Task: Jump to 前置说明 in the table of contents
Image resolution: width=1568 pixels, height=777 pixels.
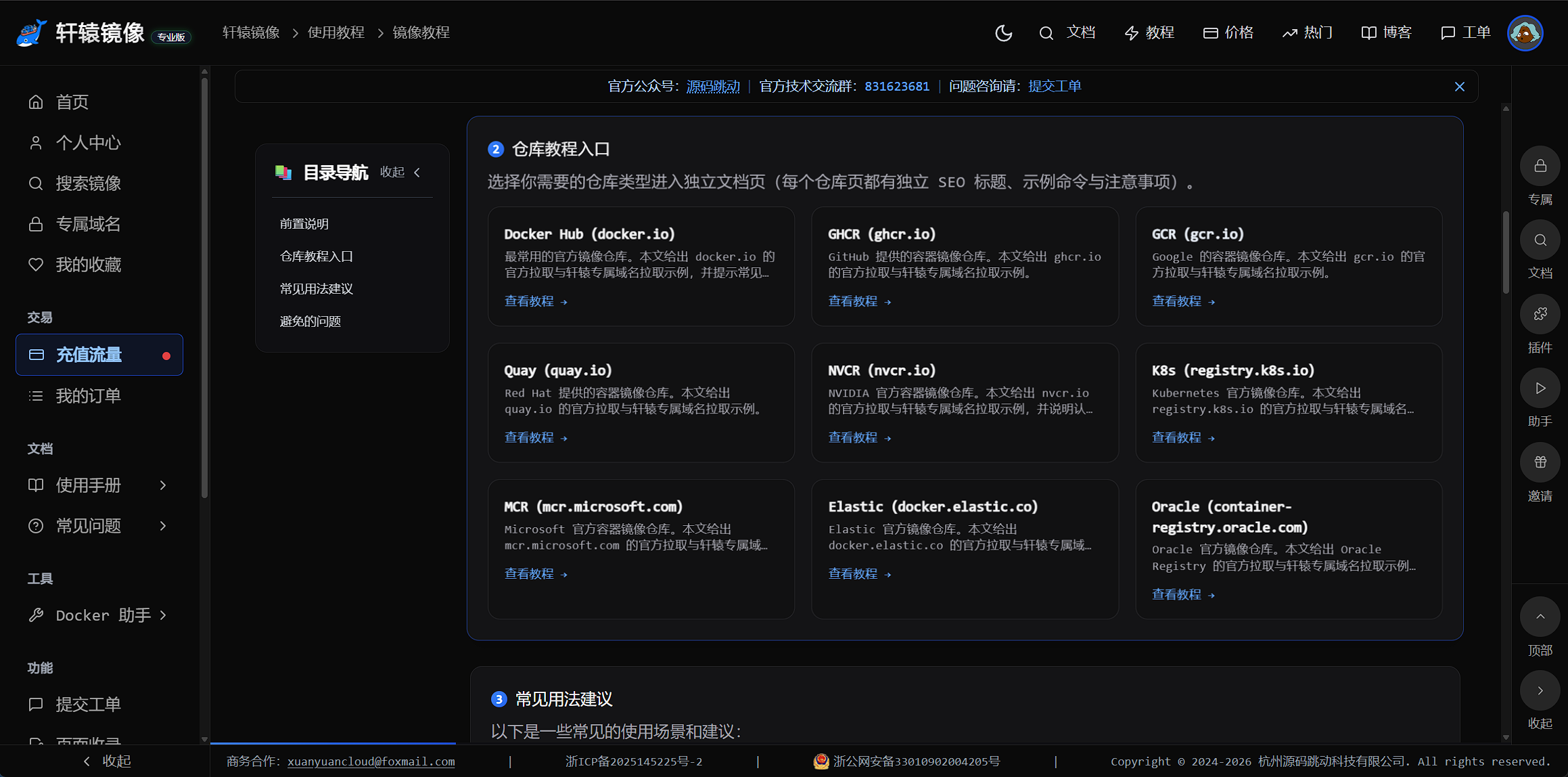Action: click(x=304, y=224)
